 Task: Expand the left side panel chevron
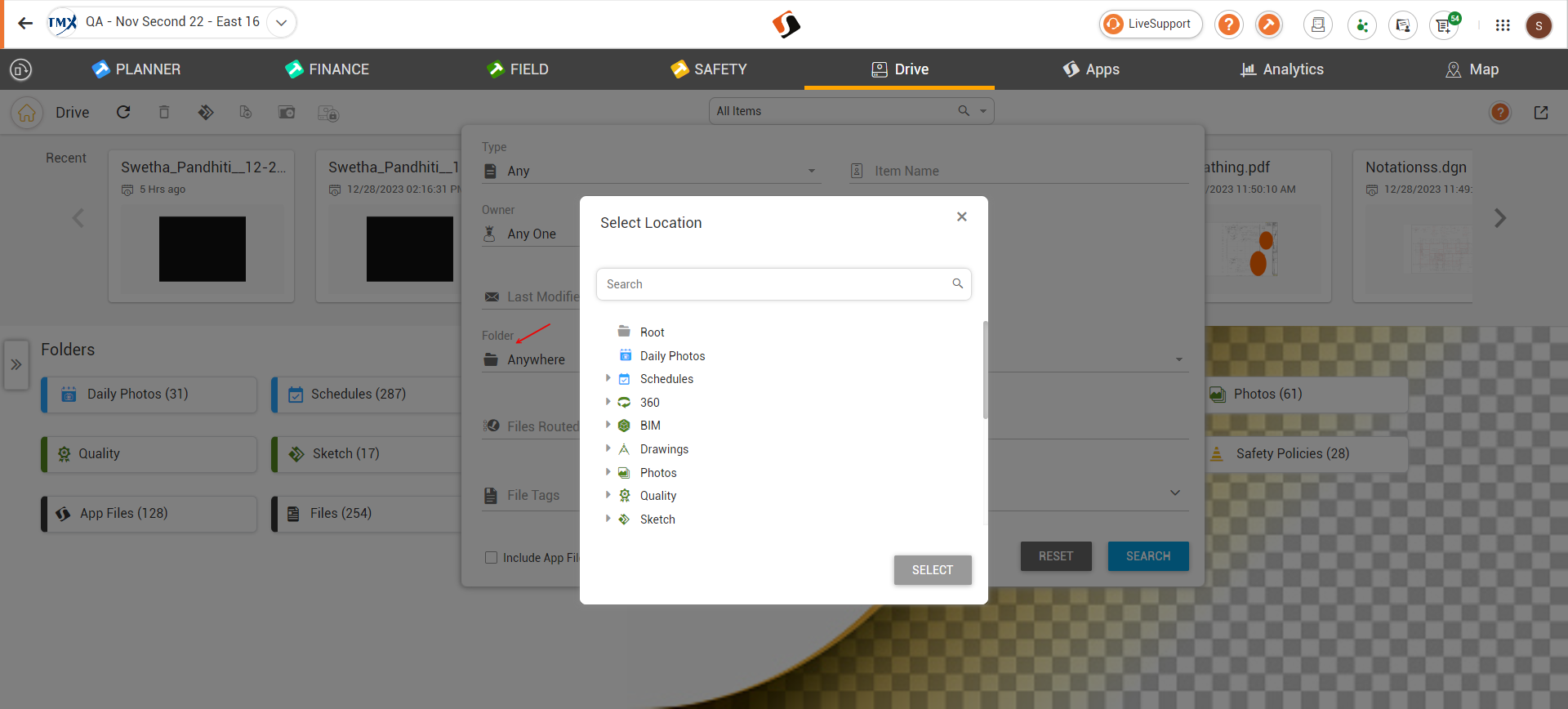[16, 364]
